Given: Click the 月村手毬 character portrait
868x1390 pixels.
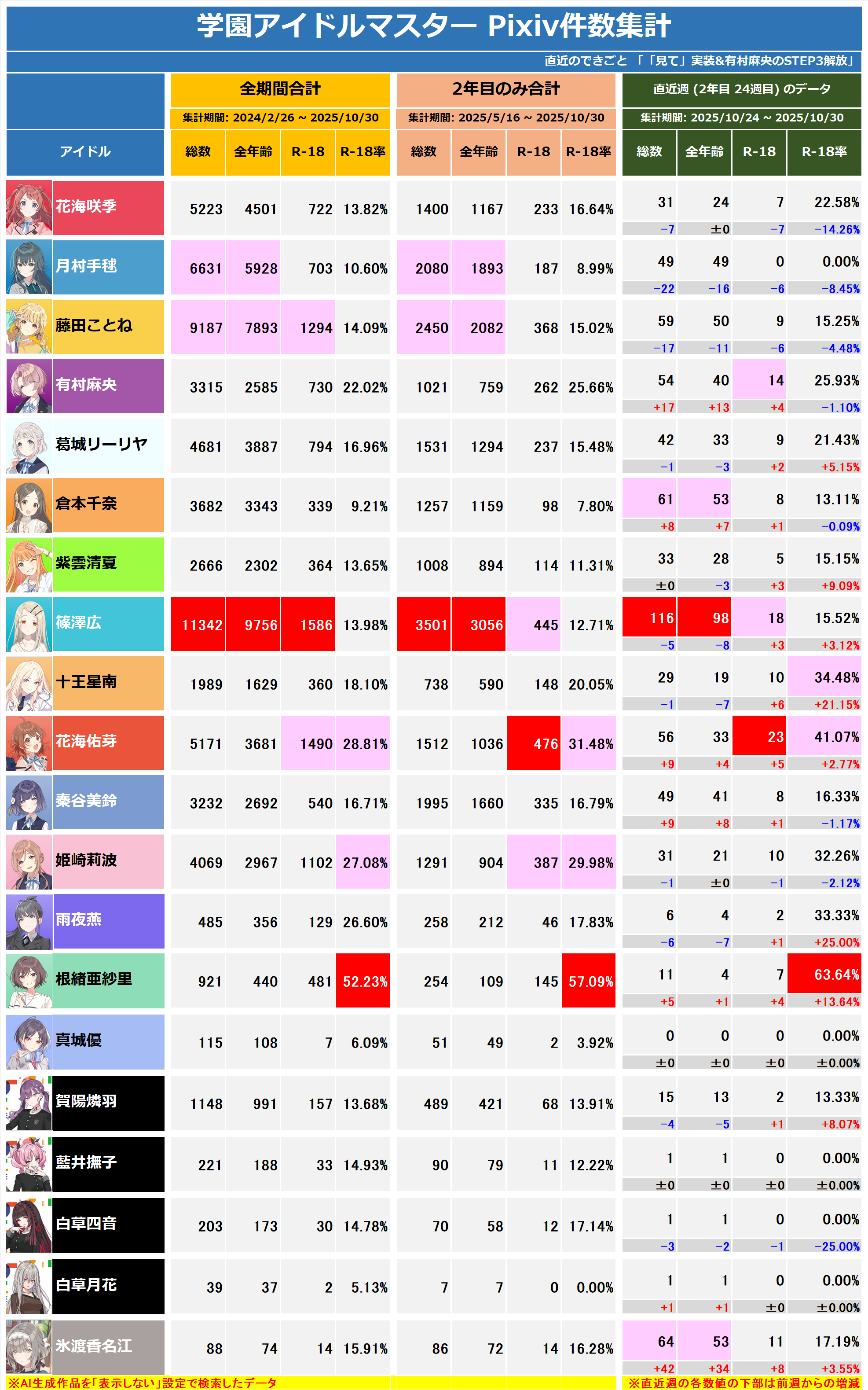Looking at the screenshot, I should [29, 267].
